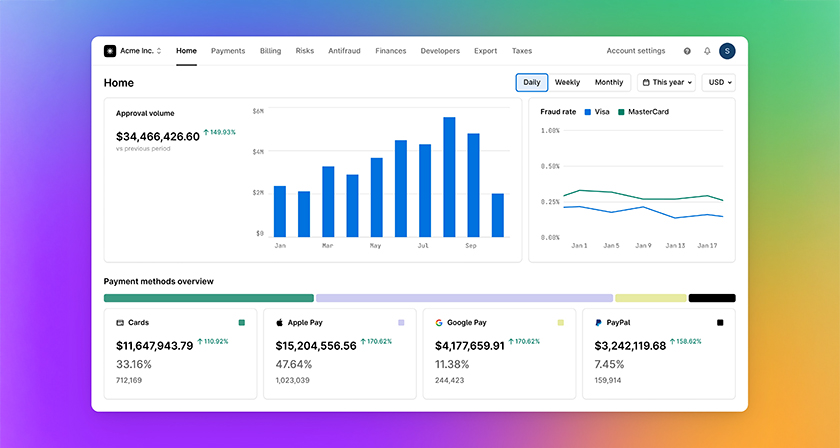Switch to Weekly interval
This screenshot has height=448, width=840.
pos(567,83)
